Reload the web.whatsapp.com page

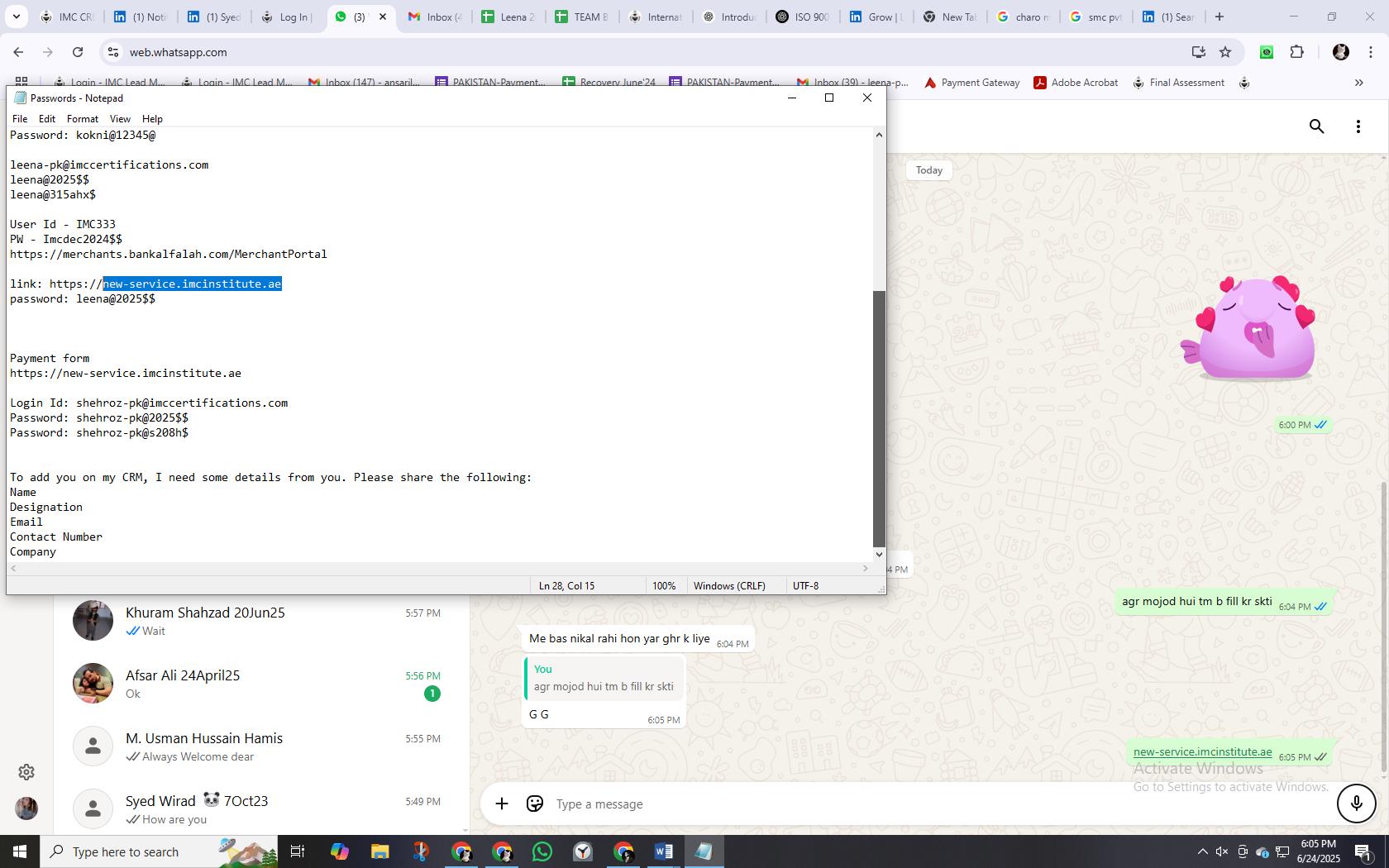[78, 52]
